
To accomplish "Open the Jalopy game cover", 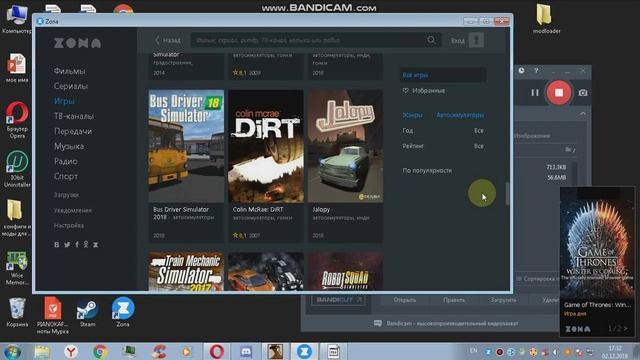I will 345,146.
